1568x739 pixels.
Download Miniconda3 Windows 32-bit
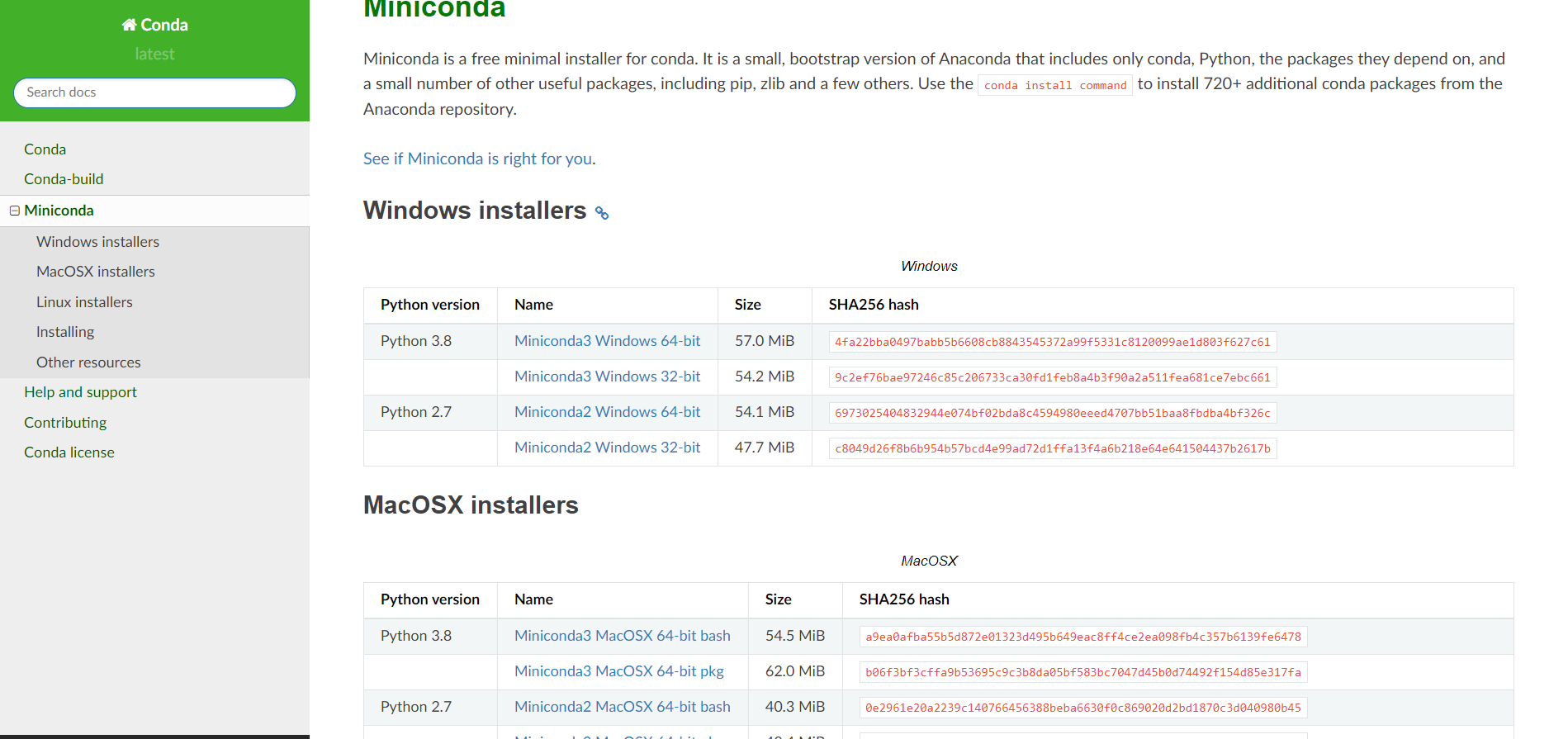click(607, 377)
